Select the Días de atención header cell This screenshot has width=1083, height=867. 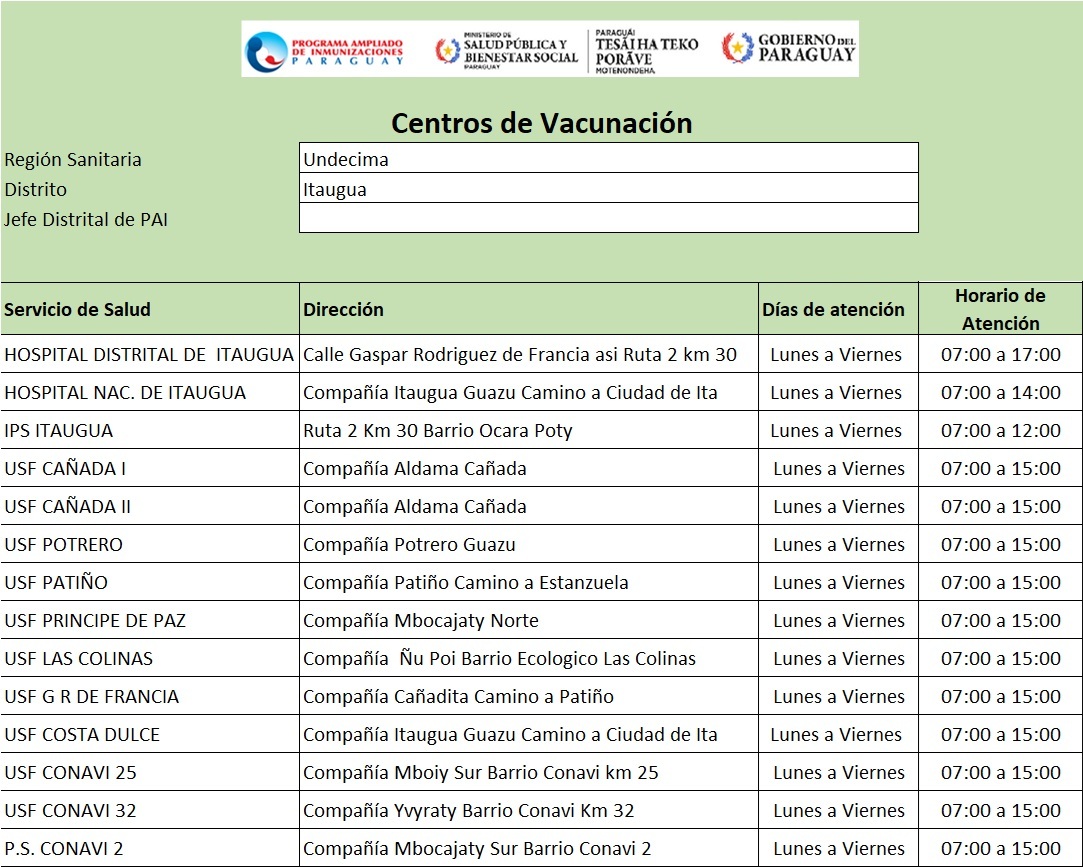pos(834,309)
